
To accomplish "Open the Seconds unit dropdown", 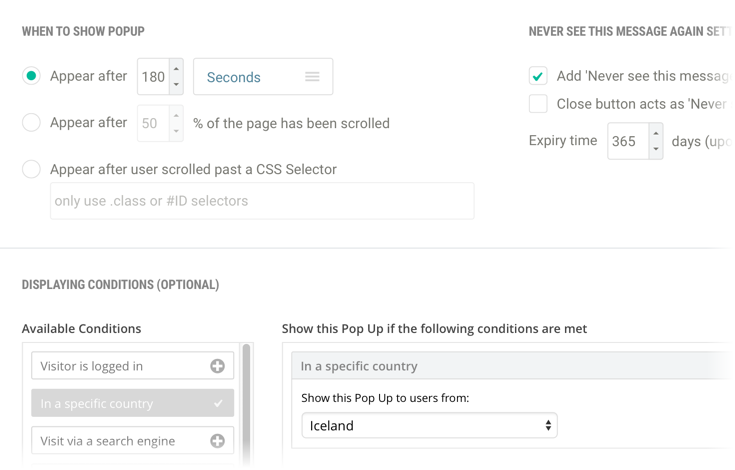I will coord(263,77).
